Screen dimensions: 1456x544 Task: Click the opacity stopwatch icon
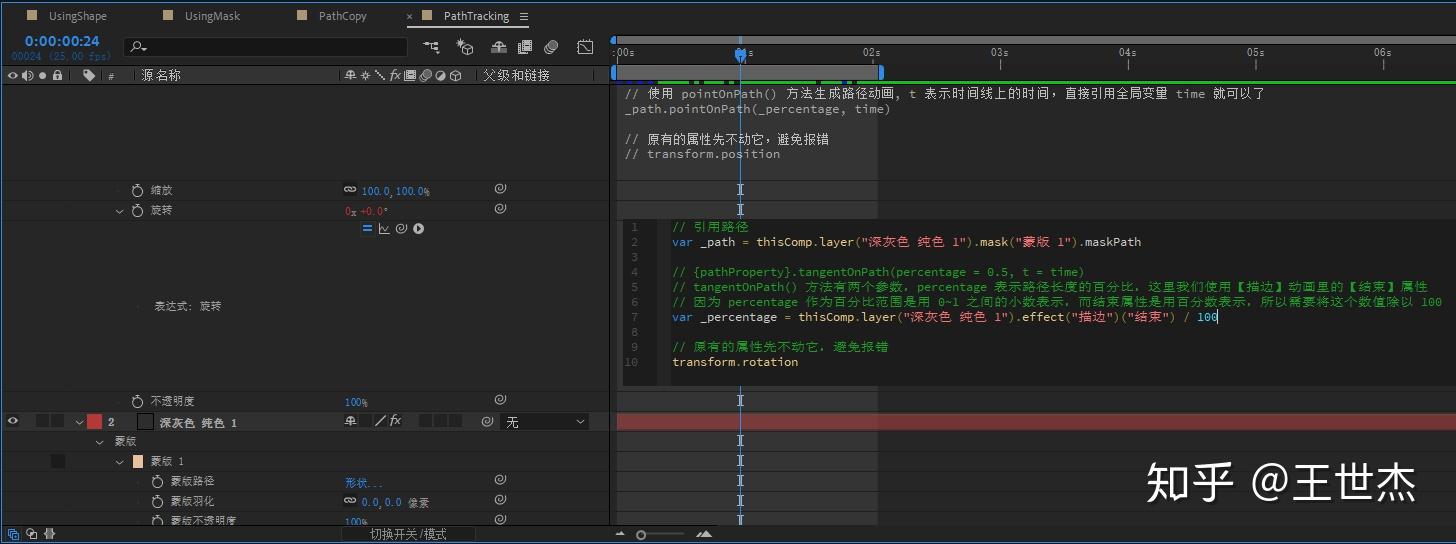tap(138, 401)
